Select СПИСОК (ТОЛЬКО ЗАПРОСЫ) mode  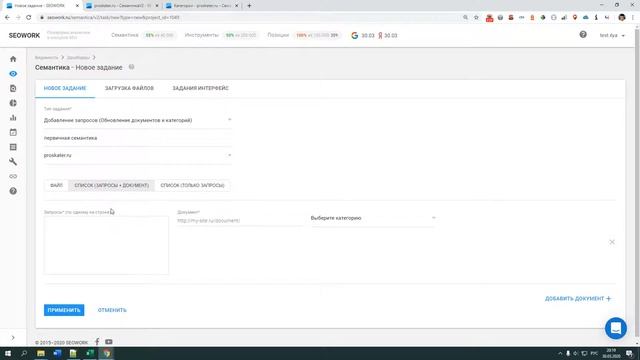point(192,185)
